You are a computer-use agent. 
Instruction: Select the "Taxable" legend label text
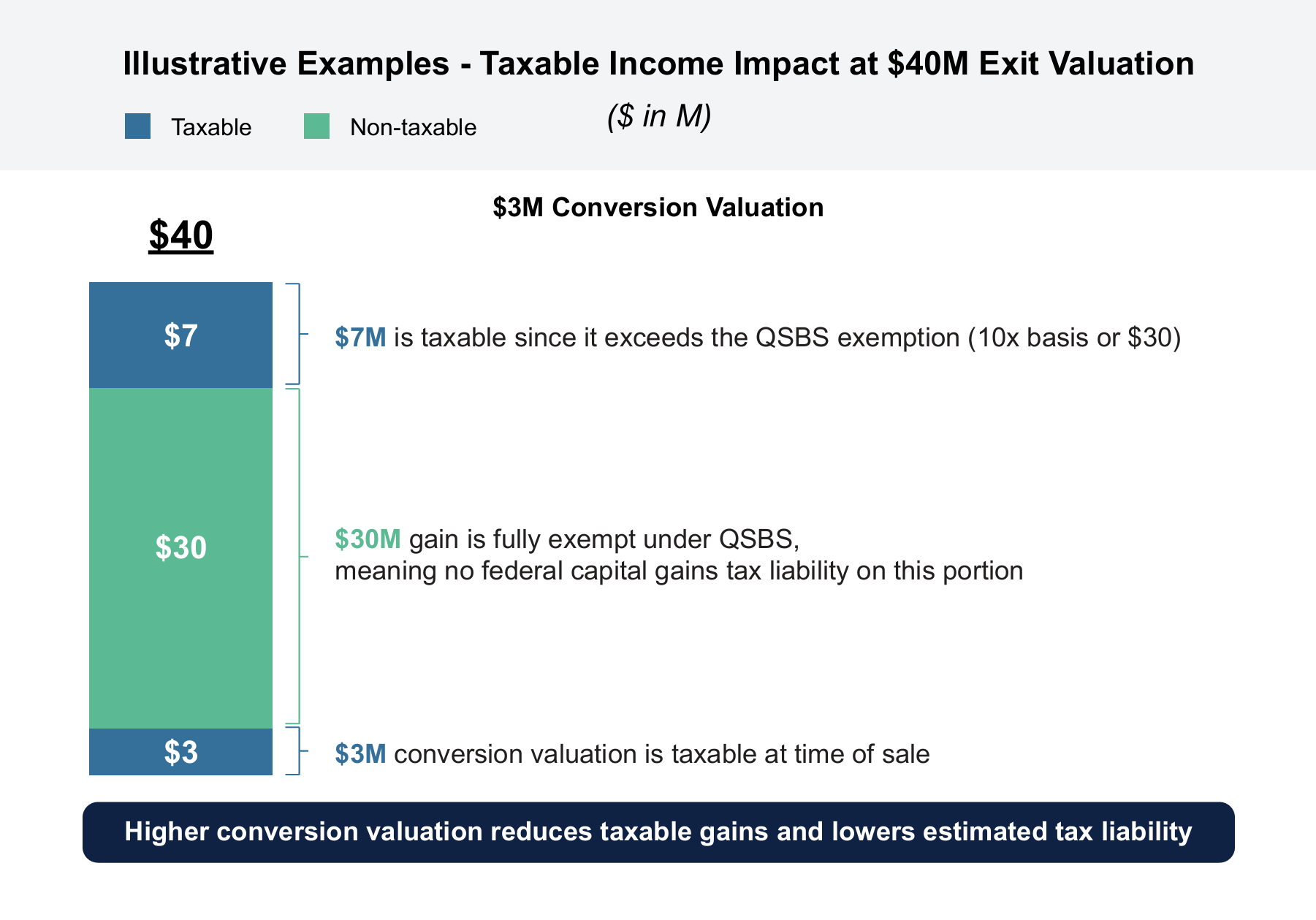(211, 127)
